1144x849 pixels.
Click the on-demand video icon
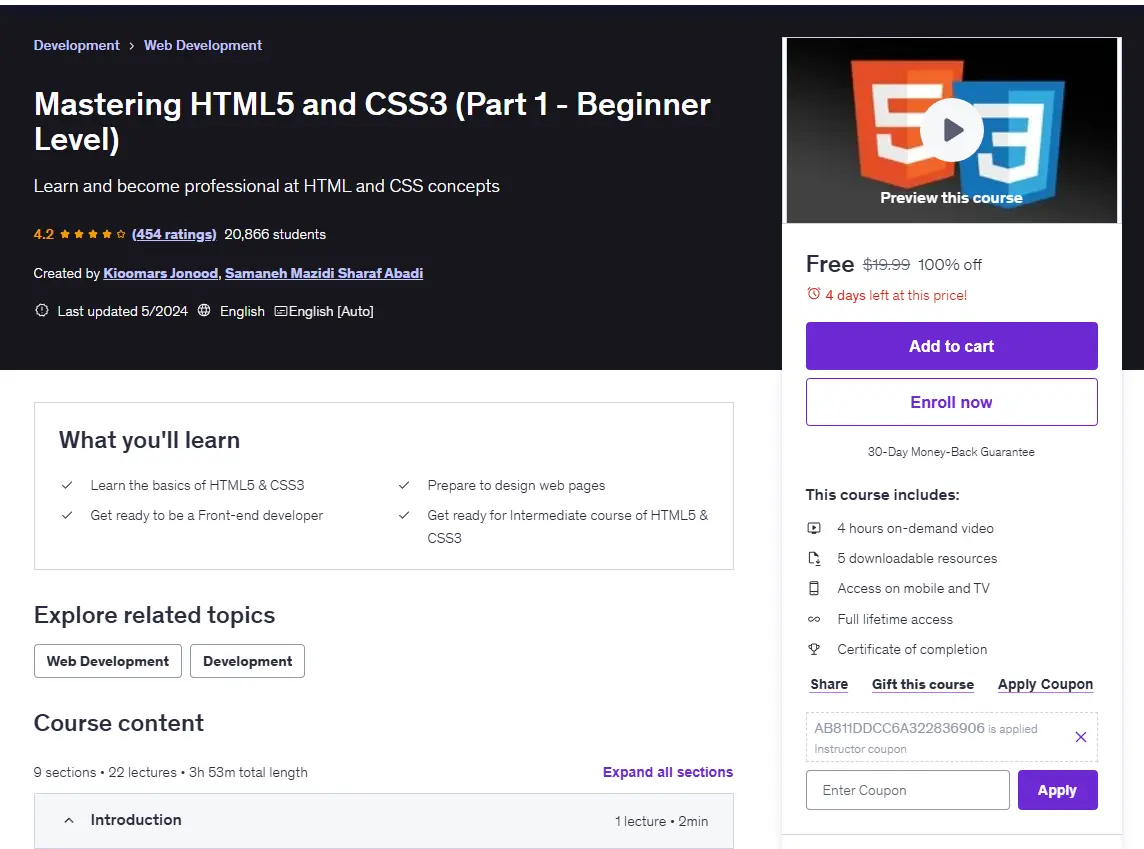tap(814, 528)
